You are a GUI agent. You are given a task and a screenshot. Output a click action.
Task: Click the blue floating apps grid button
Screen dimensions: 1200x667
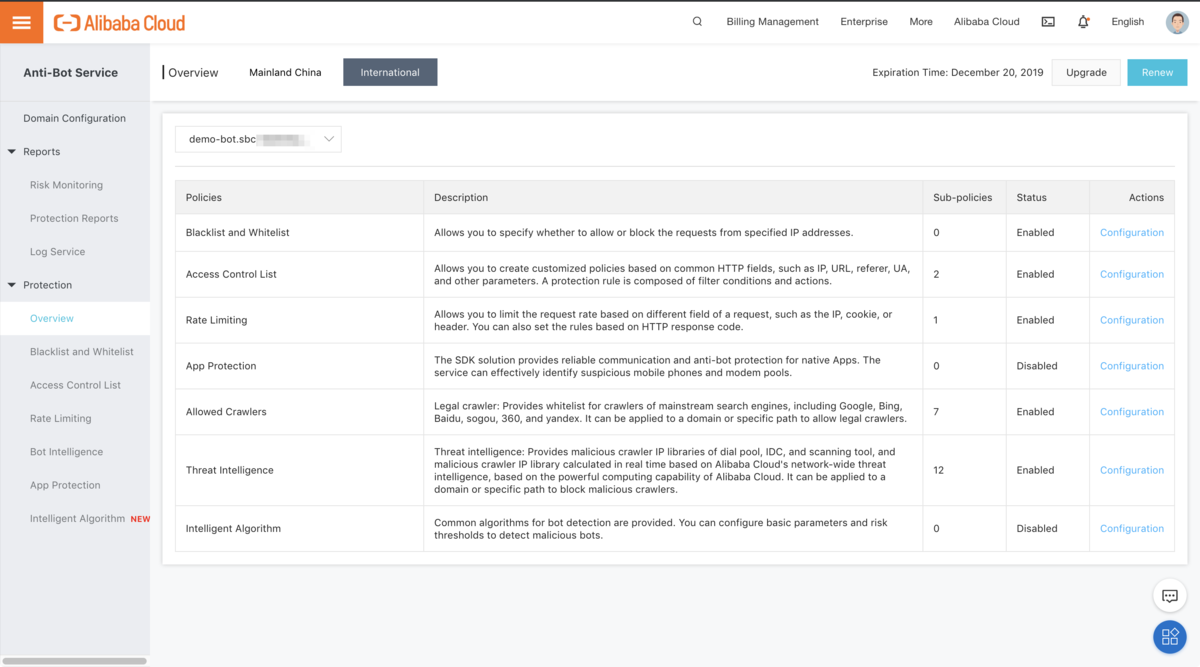point(1170,637)
